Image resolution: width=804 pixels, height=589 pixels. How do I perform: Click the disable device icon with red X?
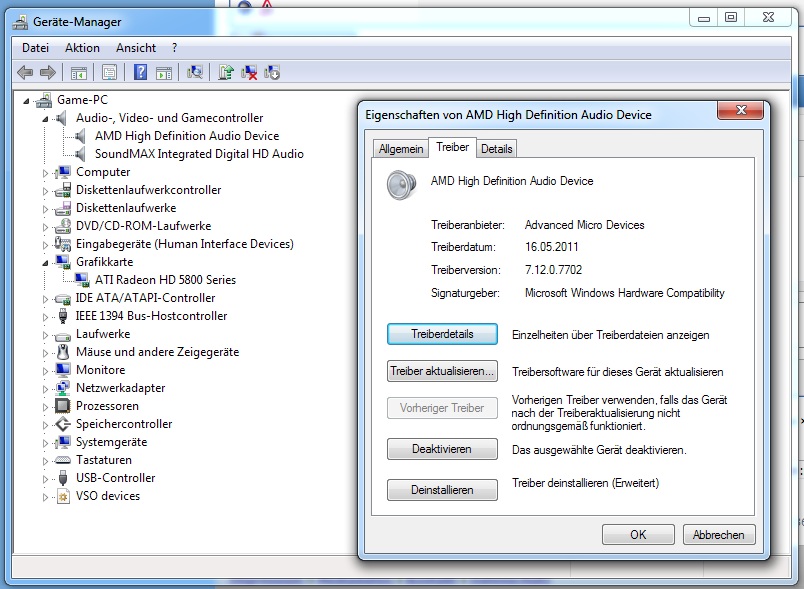(x=249, y=72)
